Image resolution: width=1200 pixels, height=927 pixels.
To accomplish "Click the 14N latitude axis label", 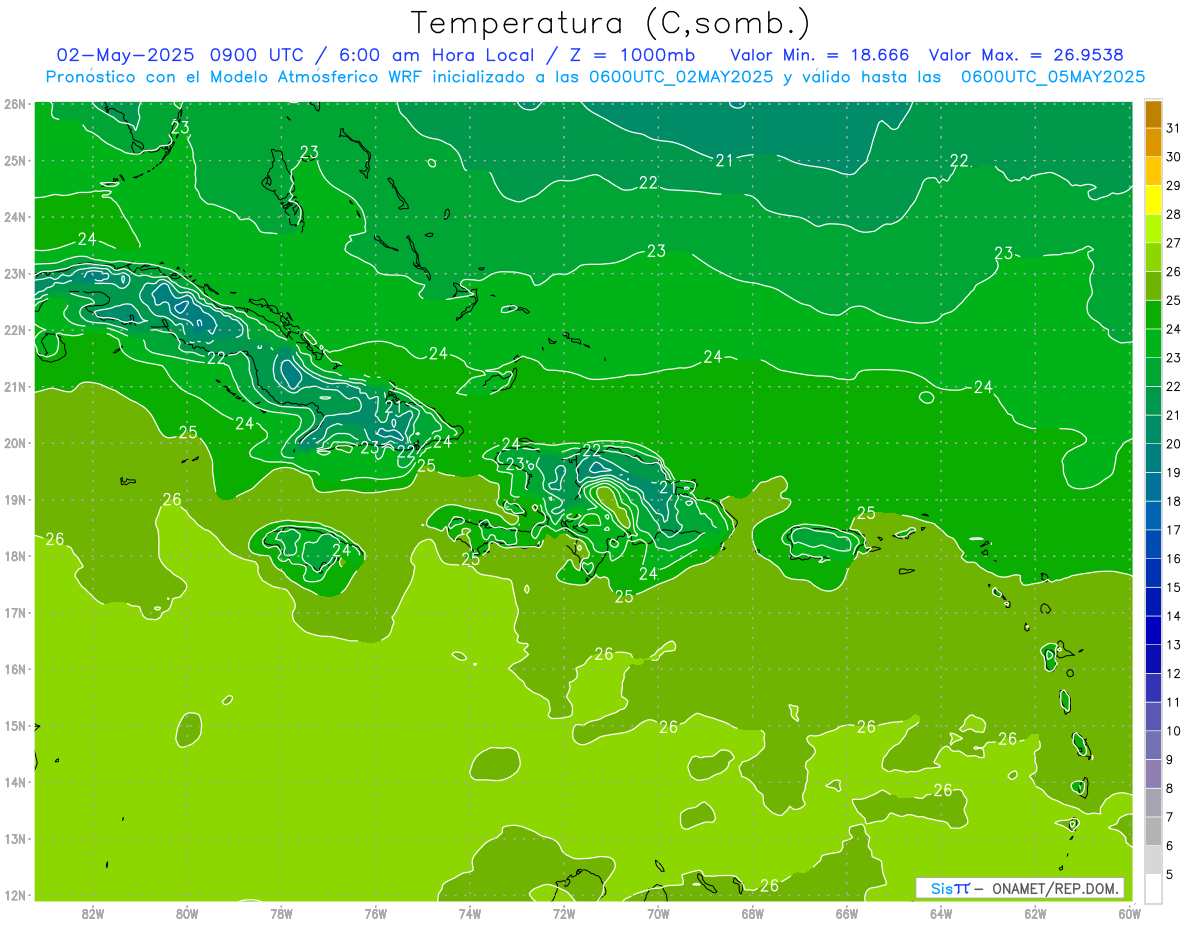I will pyautogui.click(x=14, y=782).
